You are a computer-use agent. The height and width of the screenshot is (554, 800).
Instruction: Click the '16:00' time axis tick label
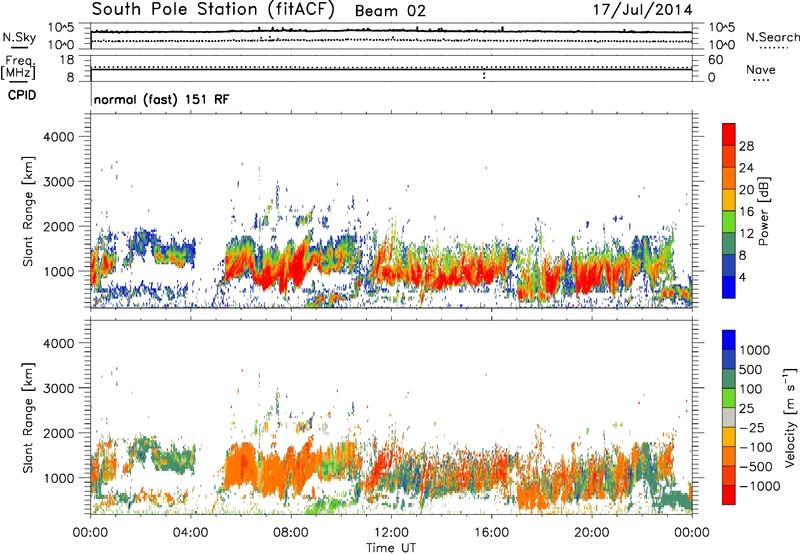point(491,533)
